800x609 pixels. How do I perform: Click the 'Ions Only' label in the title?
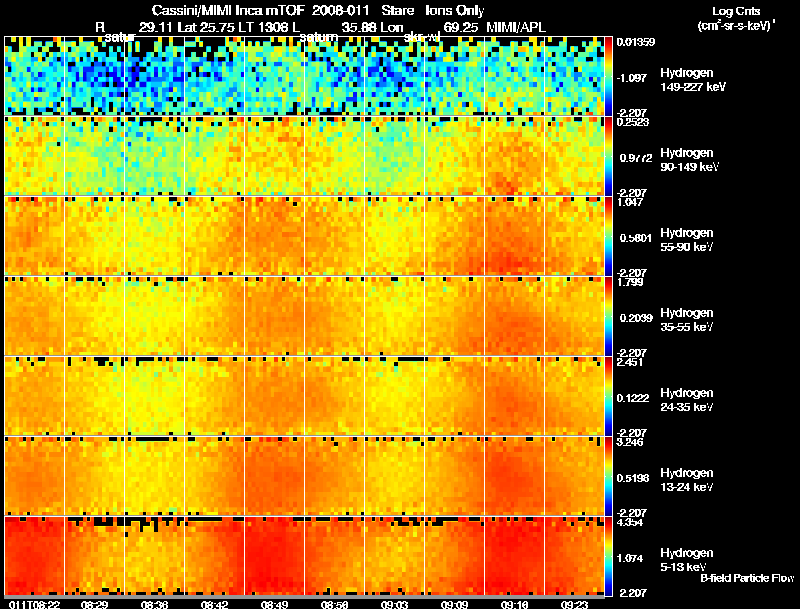(x=454, y=11)
